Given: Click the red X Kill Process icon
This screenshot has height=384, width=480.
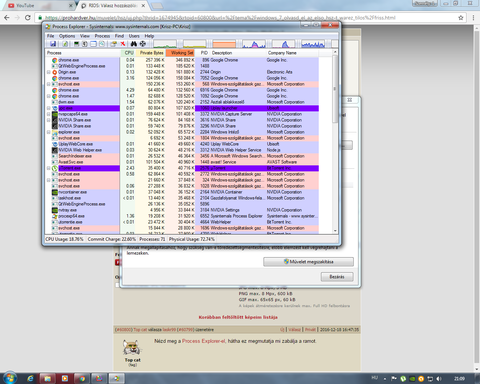Looking at the screenshot, I should [x=123, y=44].
